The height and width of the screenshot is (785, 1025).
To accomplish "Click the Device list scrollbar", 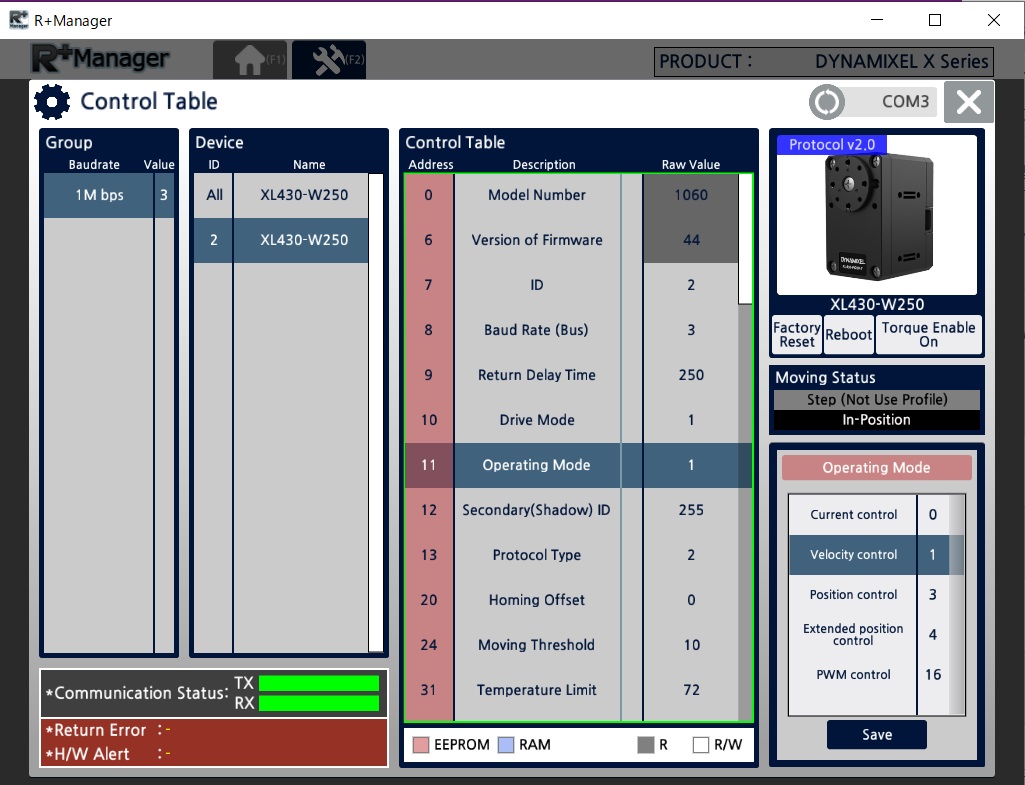I will click(x=376, y=412).
